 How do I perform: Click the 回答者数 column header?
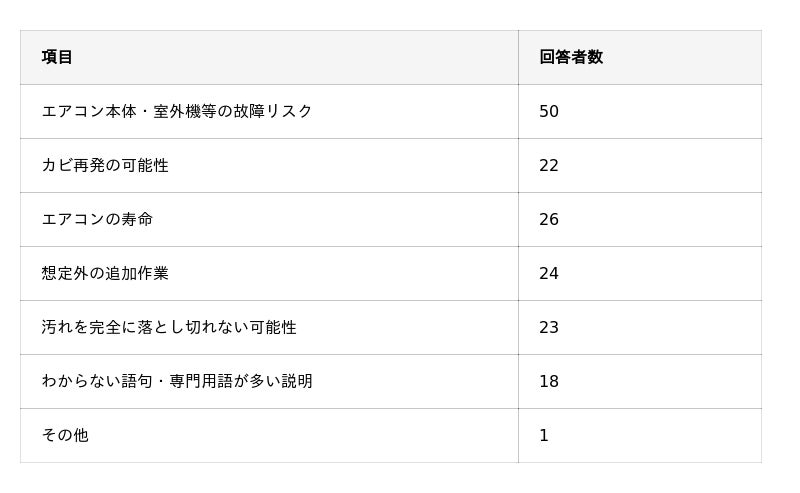(571, 57)
